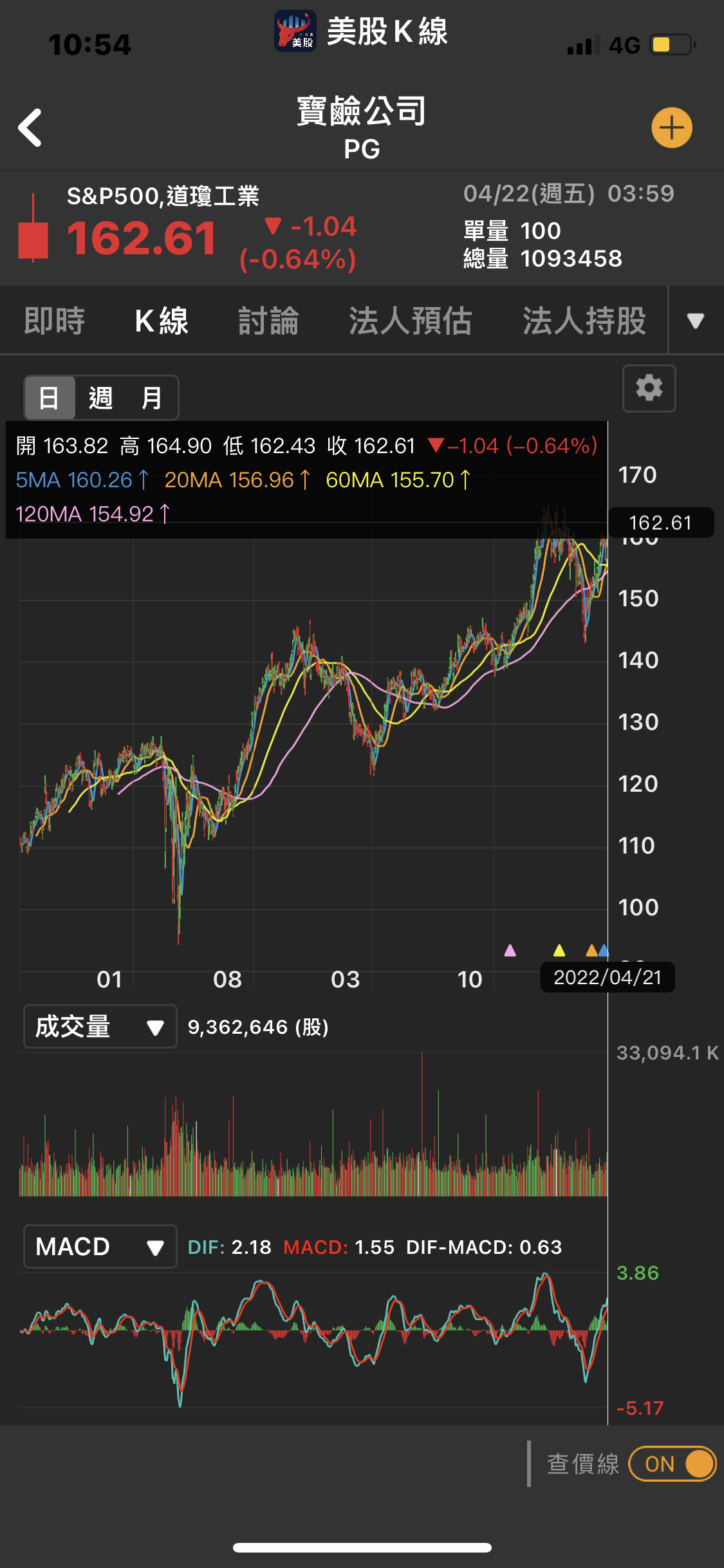The height and width of the screenshot is (1568, 724).
Task: Tap the battery status icon
Action: pyautogui.click(x=673, y=45)
